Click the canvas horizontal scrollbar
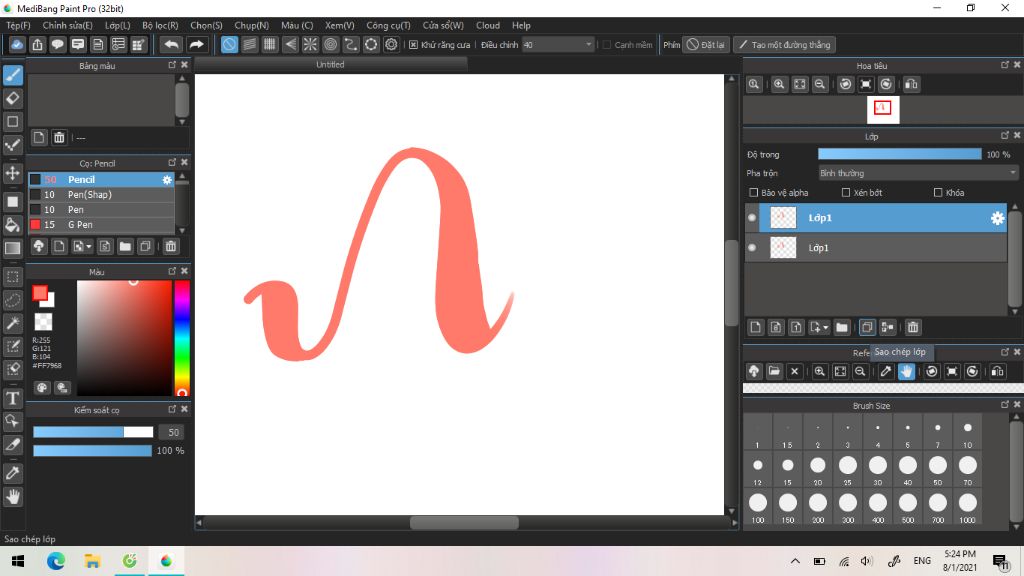The height and width of the screenshot is (576, 1024). (x=465, y=522)
